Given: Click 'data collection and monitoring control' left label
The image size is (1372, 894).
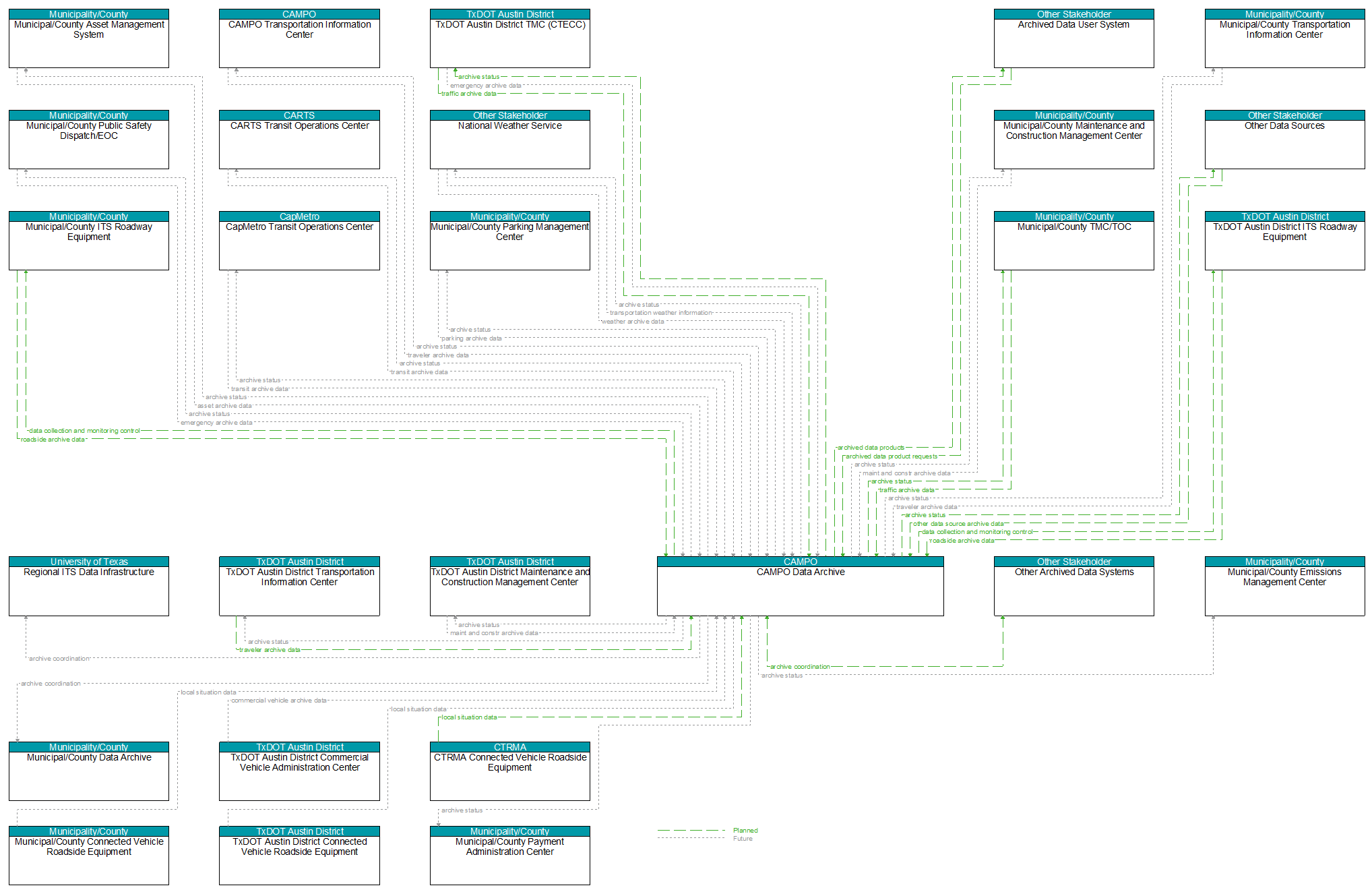Looking at the screenshot, I should 85,431.
